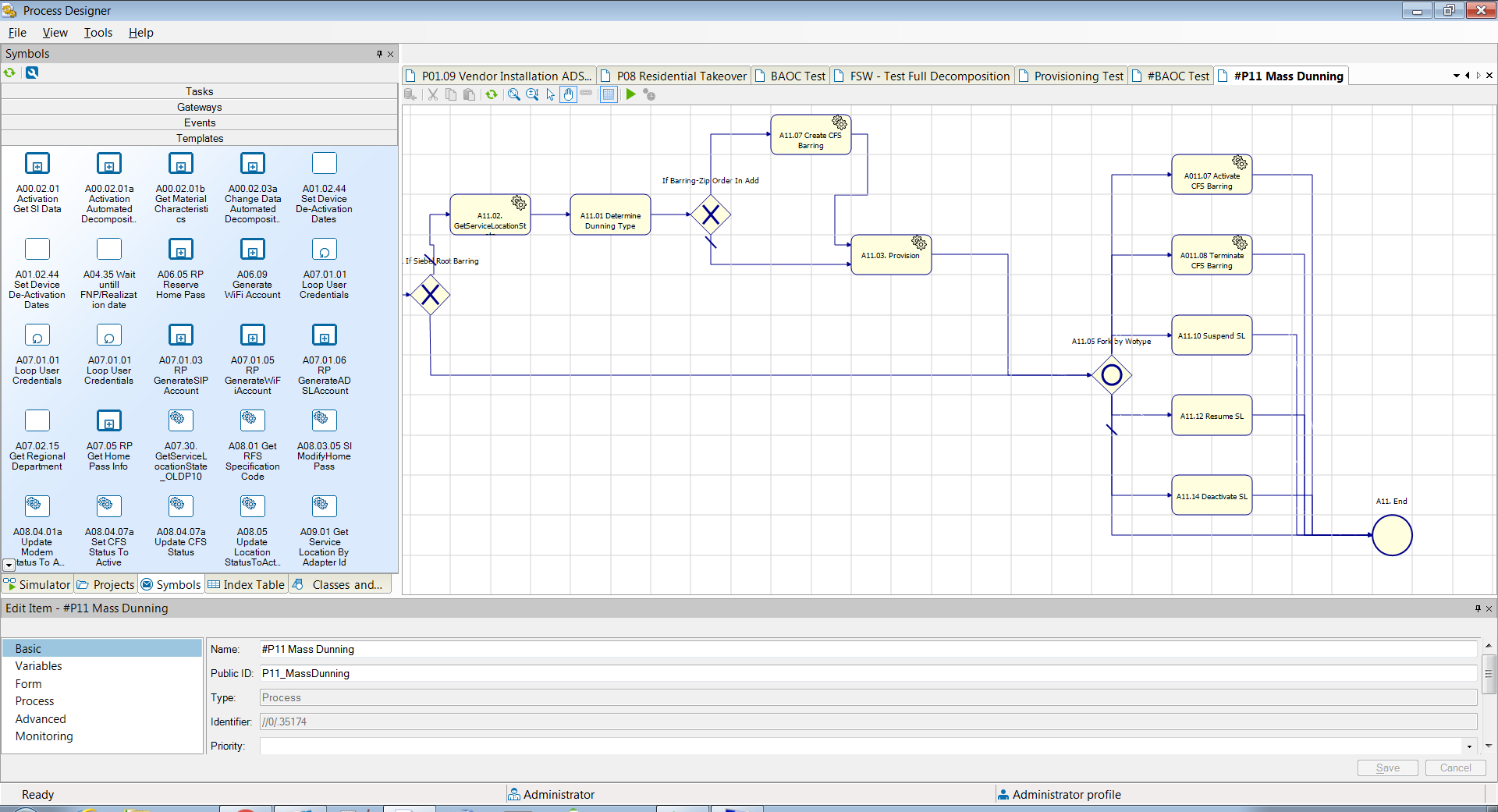Click the Name input field
The height and width of the screenshot is (812, 1498).
pyautogui.click(x=866, y=649)
